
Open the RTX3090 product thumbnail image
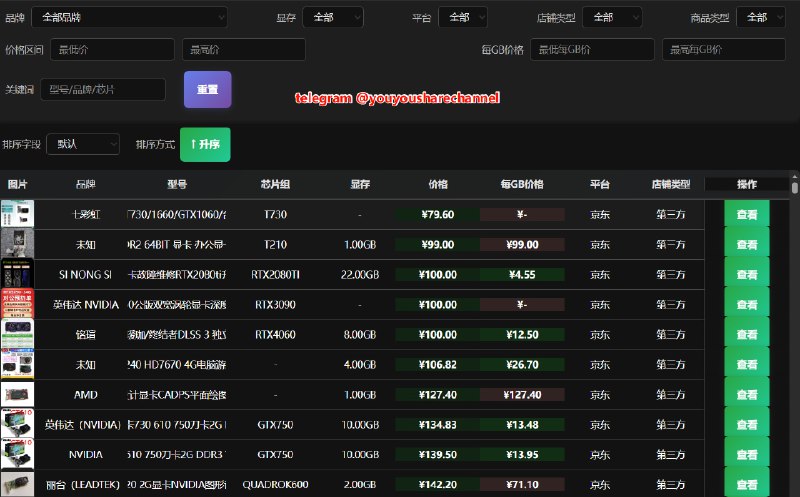17,304
